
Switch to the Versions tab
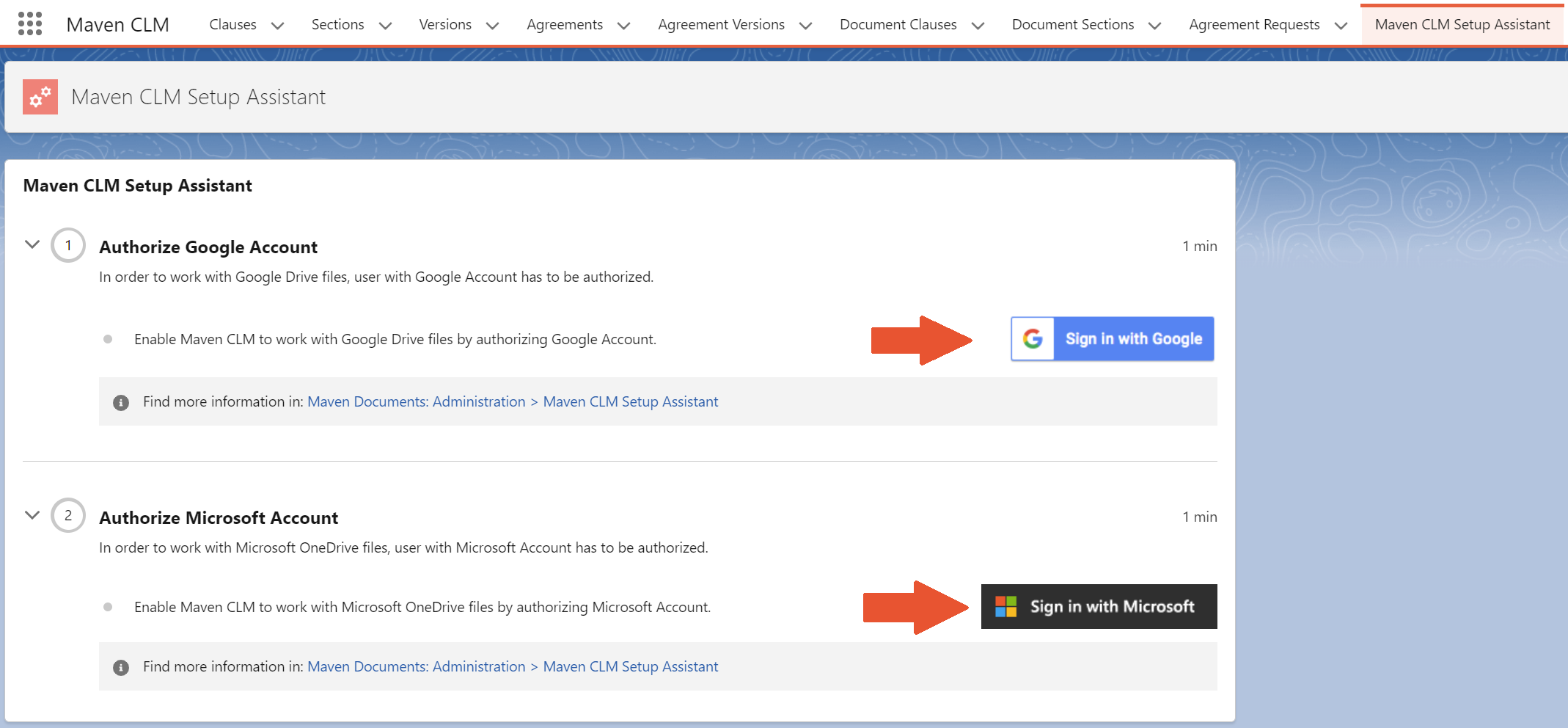pyautogui.click(x=445, y=24)
